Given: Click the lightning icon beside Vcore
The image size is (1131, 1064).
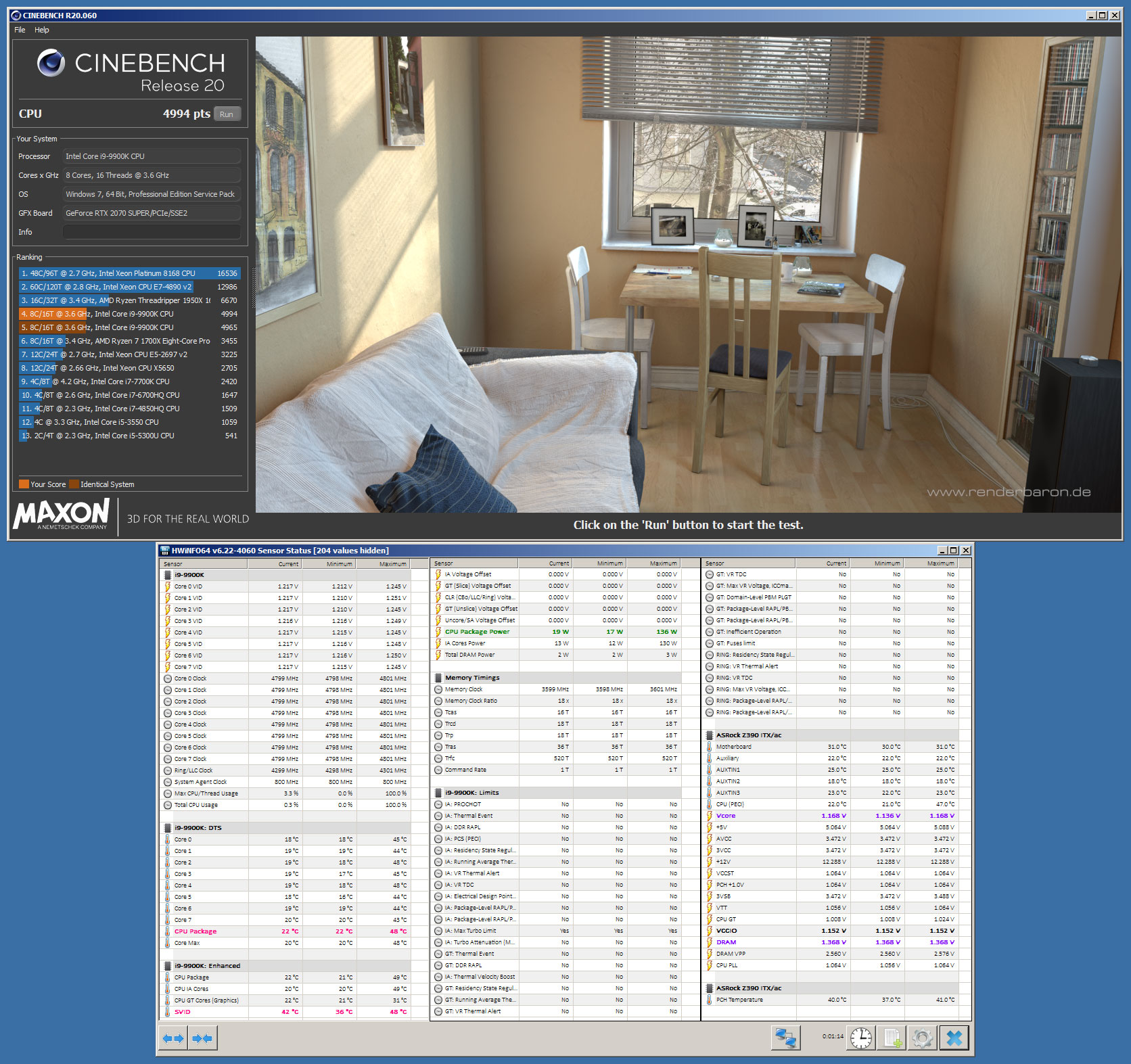Looking at the screenshot, I should click(x=710, y=816).
